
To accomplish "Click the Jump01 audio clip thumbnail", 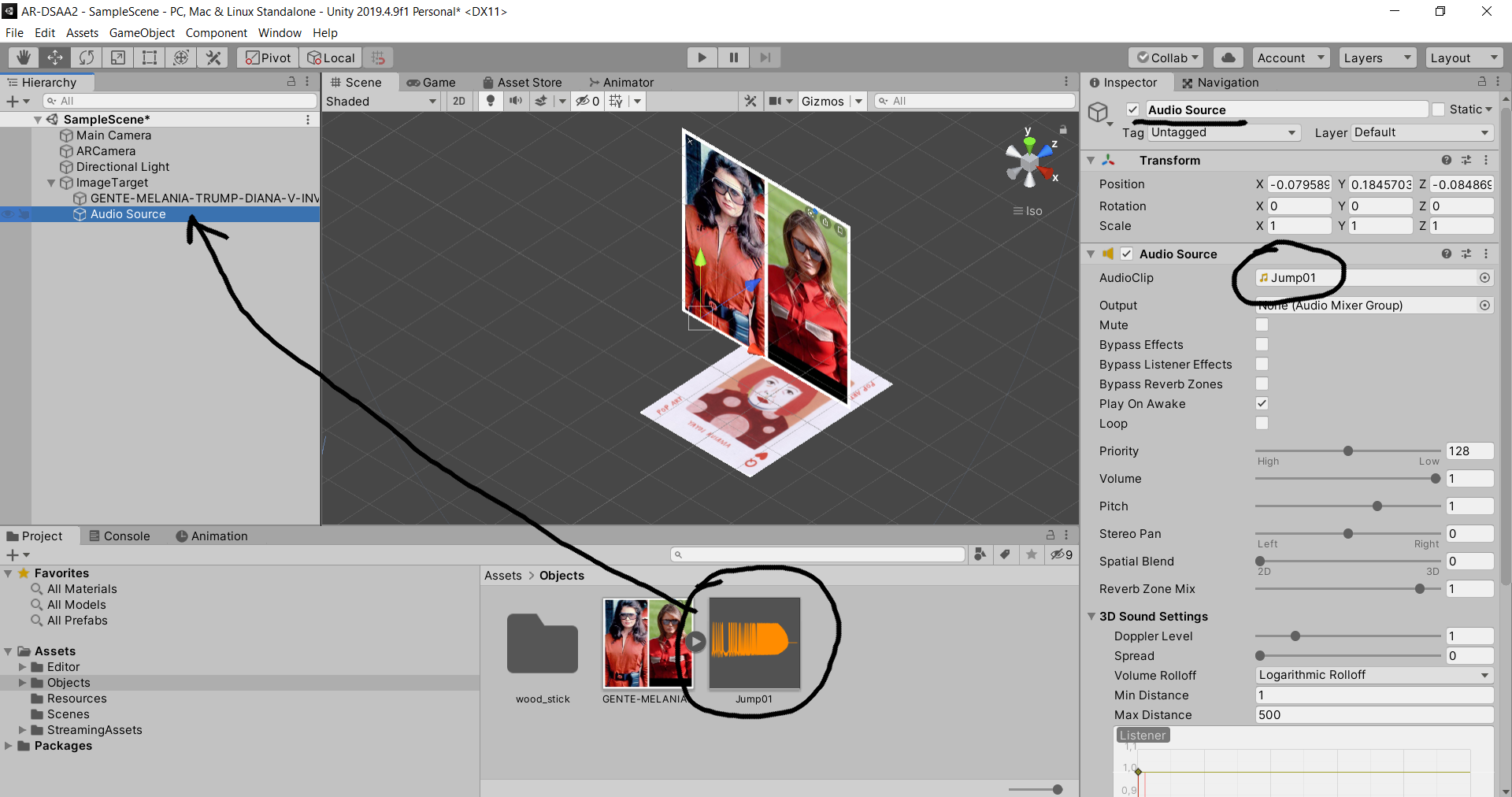I will (x=754, y=643).
